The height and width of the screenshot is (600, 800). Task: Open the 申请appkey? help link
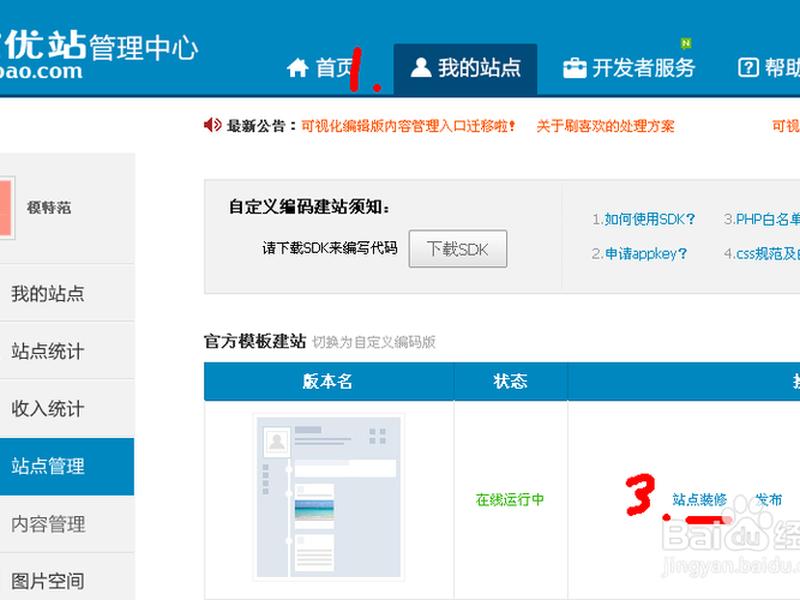pyautogui.click(x=645, y=254)
